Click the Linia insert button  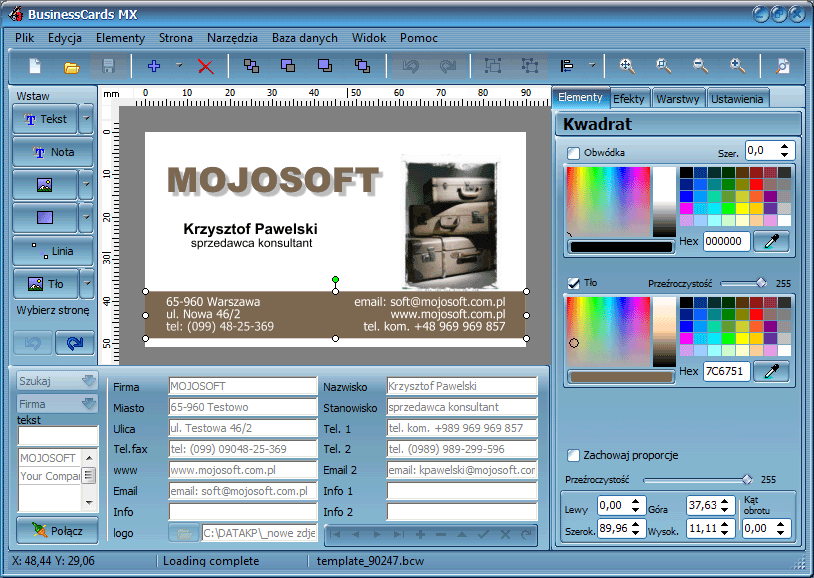(x=53, y=251)
